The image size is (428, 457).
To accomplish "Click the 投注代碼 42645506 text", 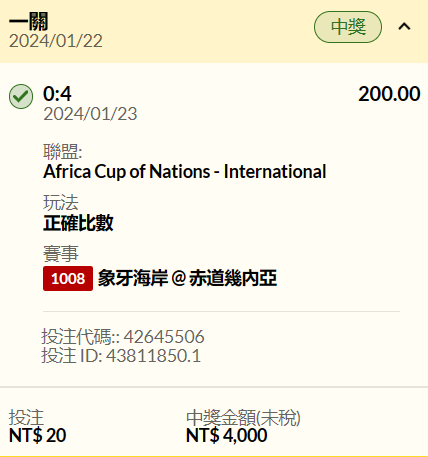I will pos(123,337).
